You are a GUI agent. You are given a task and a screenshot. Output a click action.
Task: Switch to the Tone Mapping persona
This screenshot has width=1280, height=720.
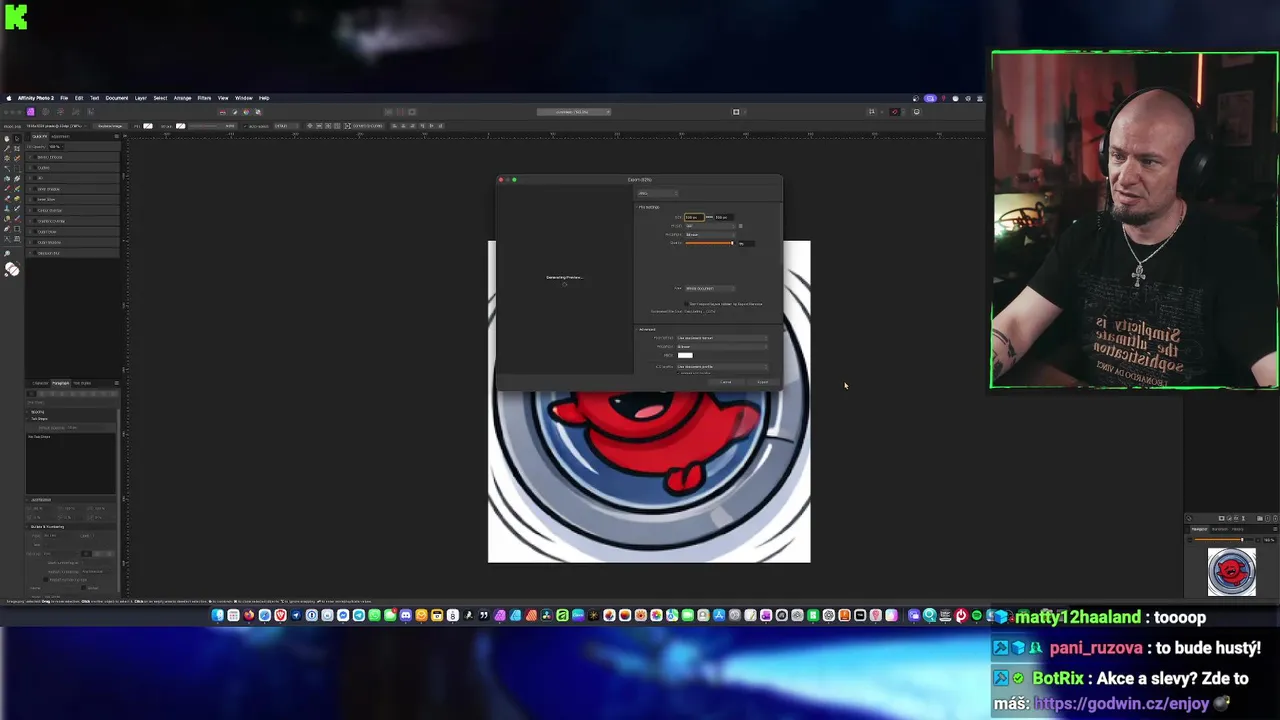76,112
